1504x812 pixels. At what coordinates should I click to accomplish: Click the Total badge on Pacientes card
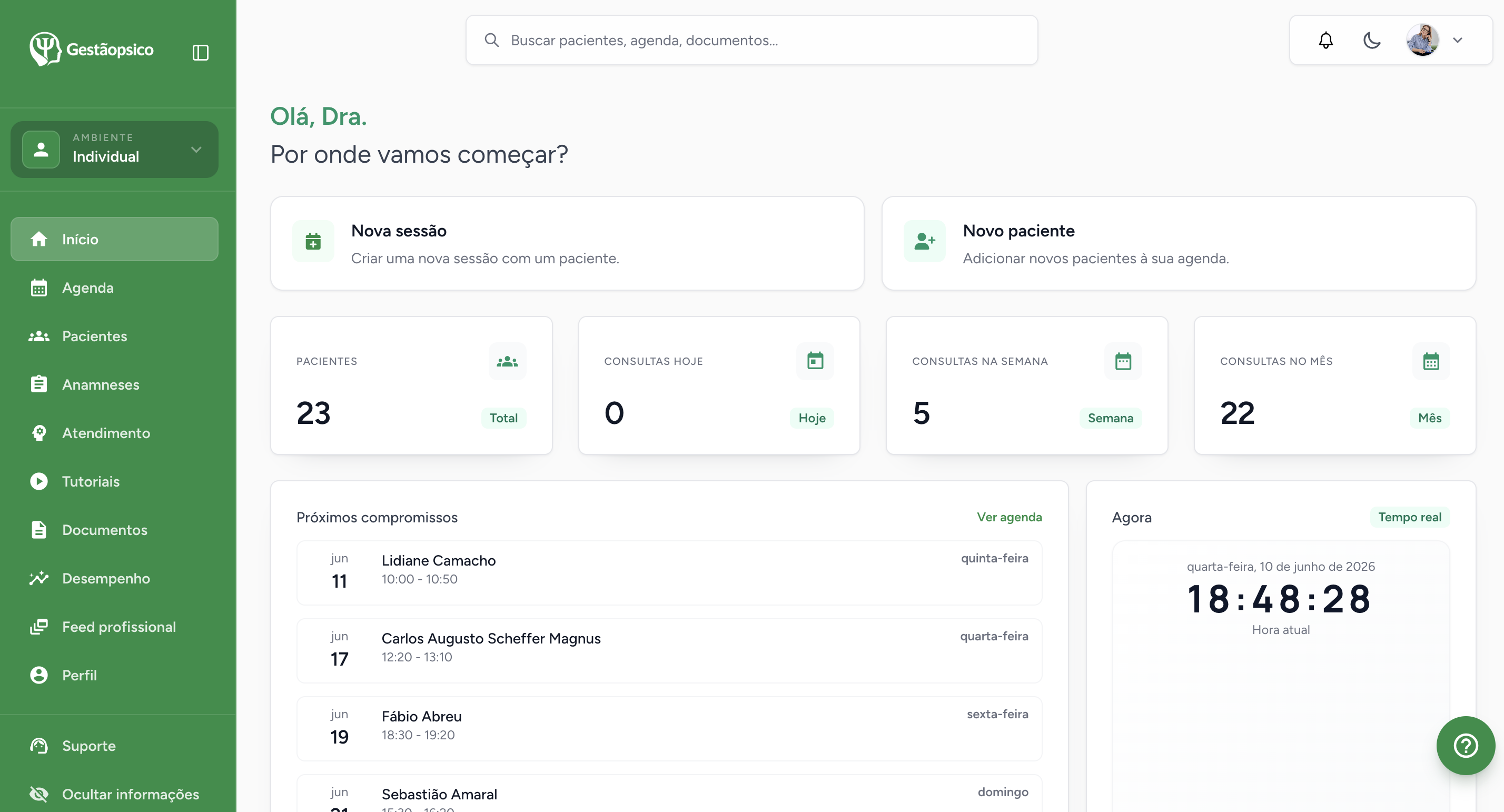click(x=503, y=418)
